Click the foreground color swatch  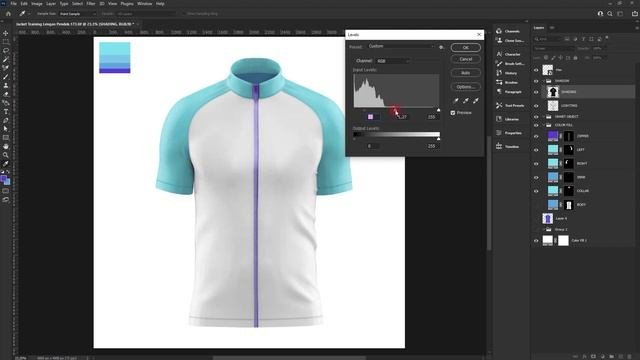(4, 179)
